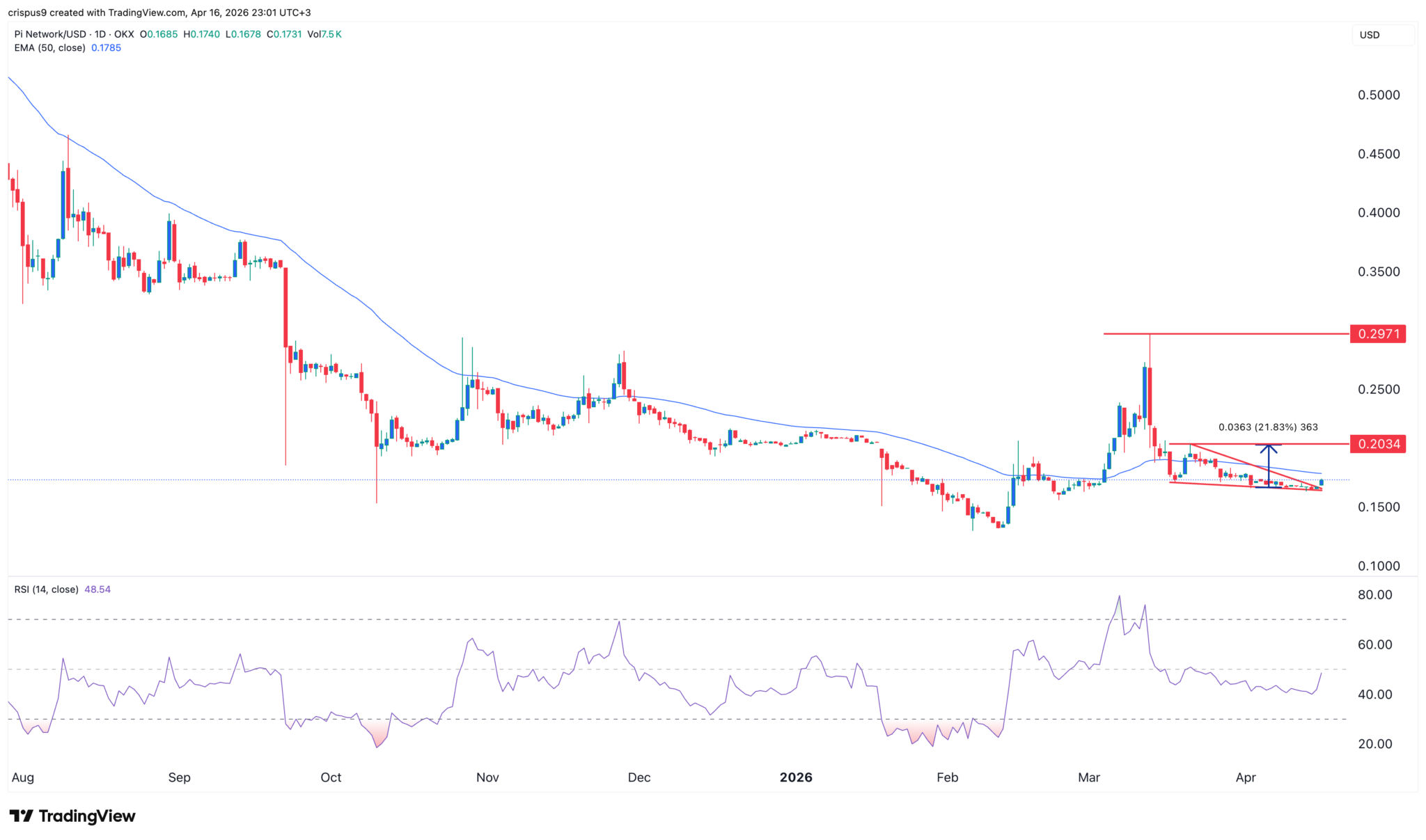Click the Mar label on the time axis
1426x840 pixels.
tap(1089, 777)
